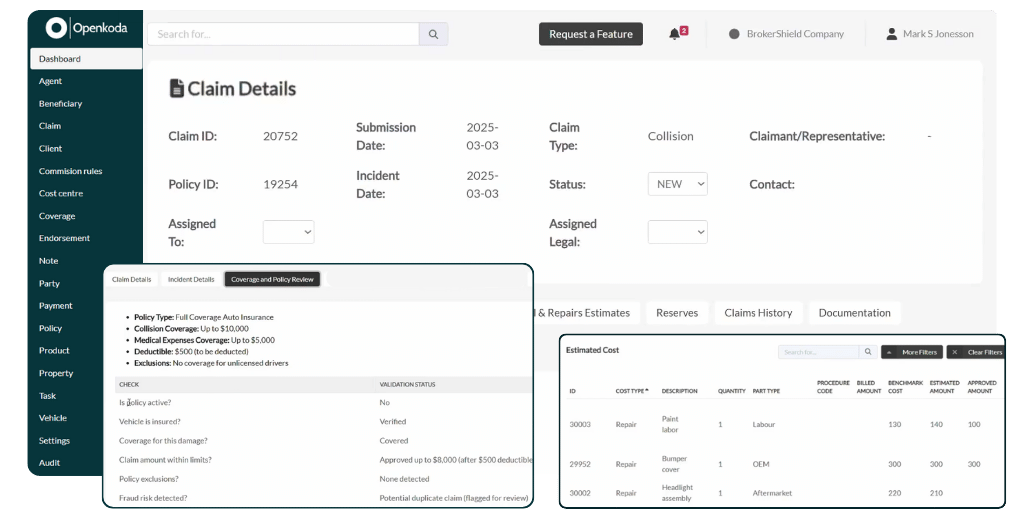Click the Estimated Cost search magnifier icon
Viewport: 1024px width, 525px height.
pyautogui.click(x=868, y=352)
